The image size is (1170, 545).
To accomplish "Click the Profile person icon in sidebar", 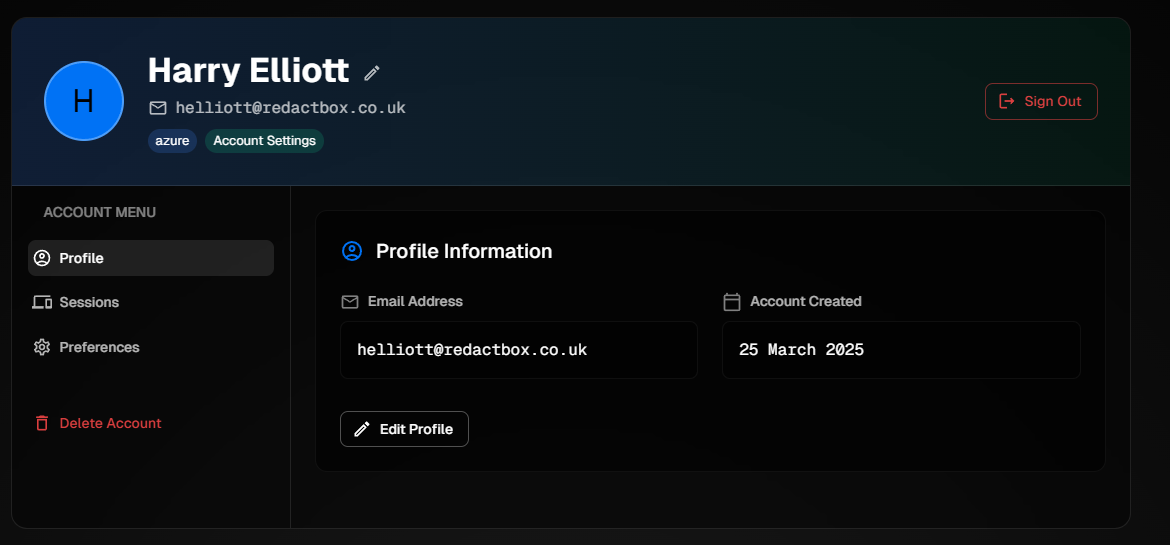I will [42, 258].
